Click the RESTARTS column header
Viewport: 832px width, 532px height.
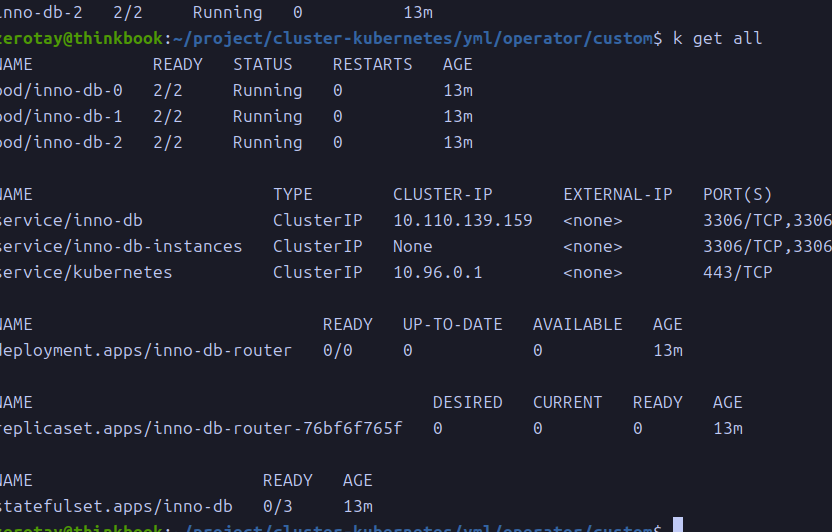[x=372, y=64]
